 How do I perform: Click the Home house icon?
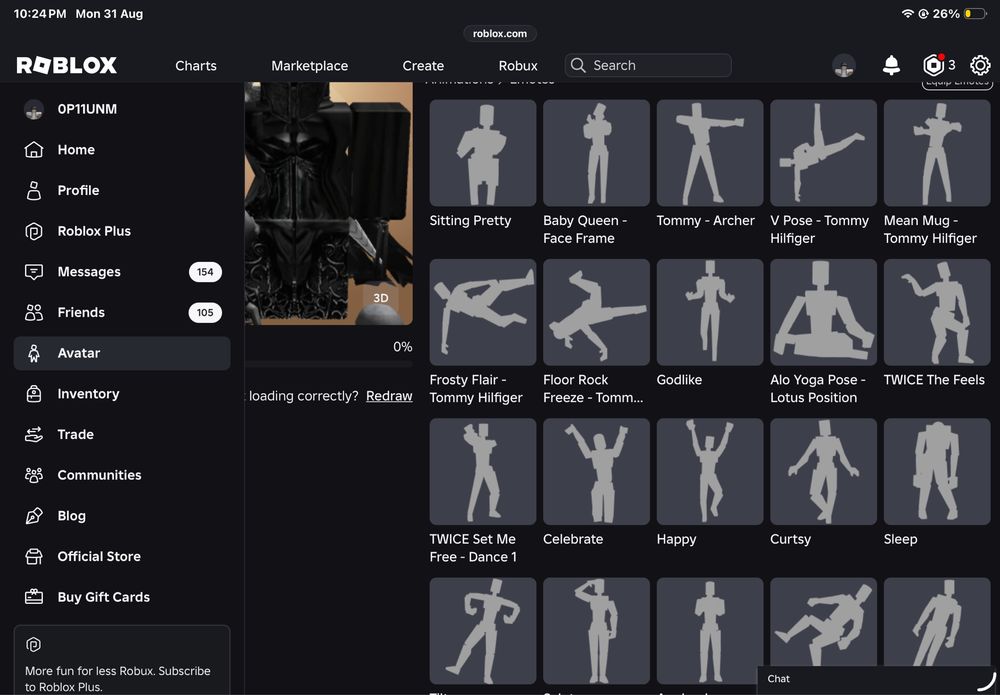pyautogui.click(x=34, y=150)
